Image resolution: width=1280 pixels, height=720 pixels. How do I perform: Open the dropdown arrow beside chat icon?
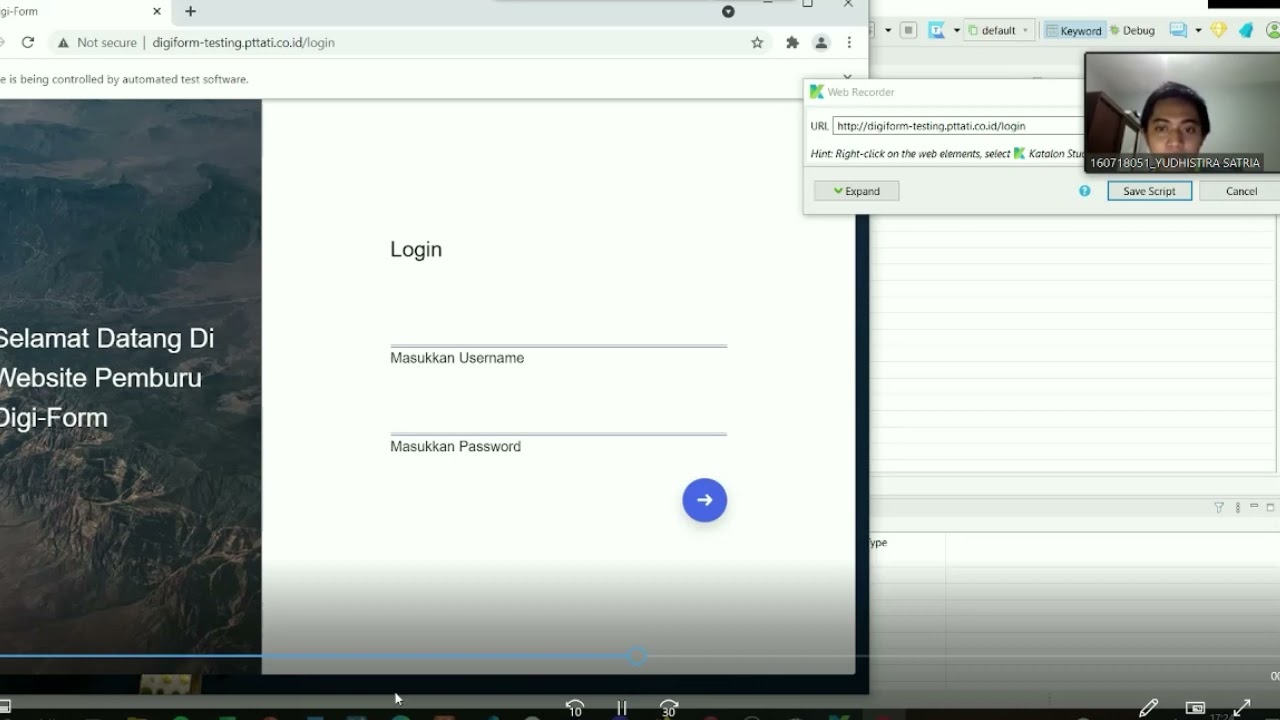1198,30
